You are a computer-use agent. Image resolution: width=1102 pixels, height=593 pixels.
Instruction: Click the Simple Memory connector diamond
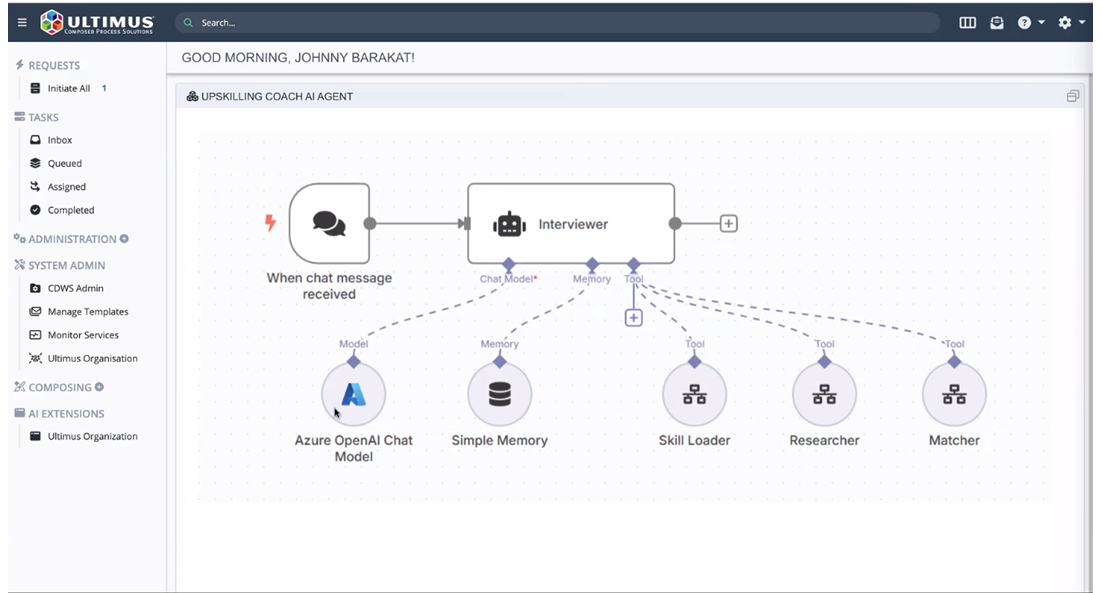[x=500, y=361]
